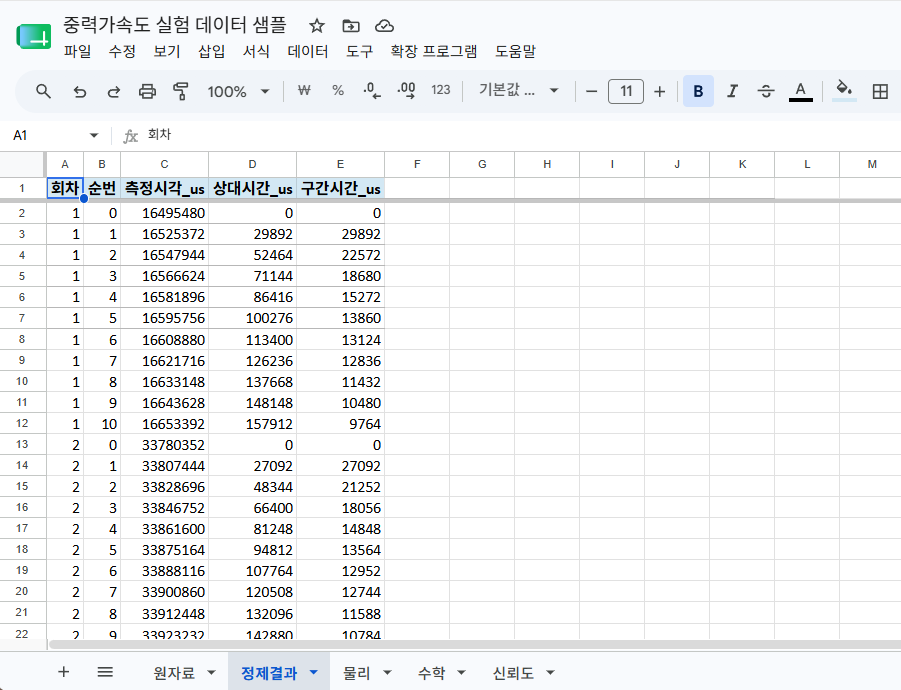
Task: Move document using the folder icon
Action: pos(351,26)
